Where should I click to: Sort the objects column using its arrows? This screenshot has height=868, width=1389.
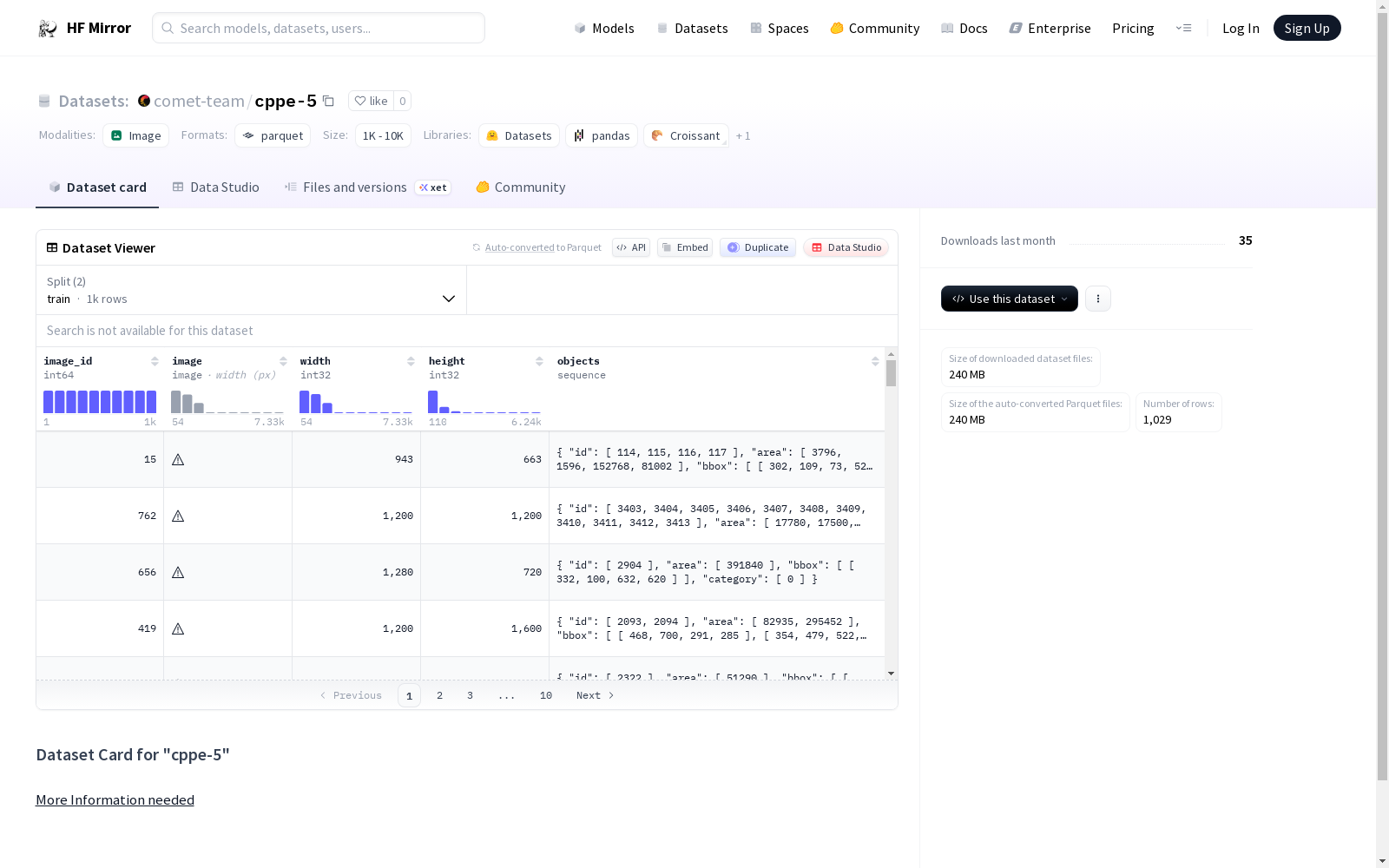875,361
